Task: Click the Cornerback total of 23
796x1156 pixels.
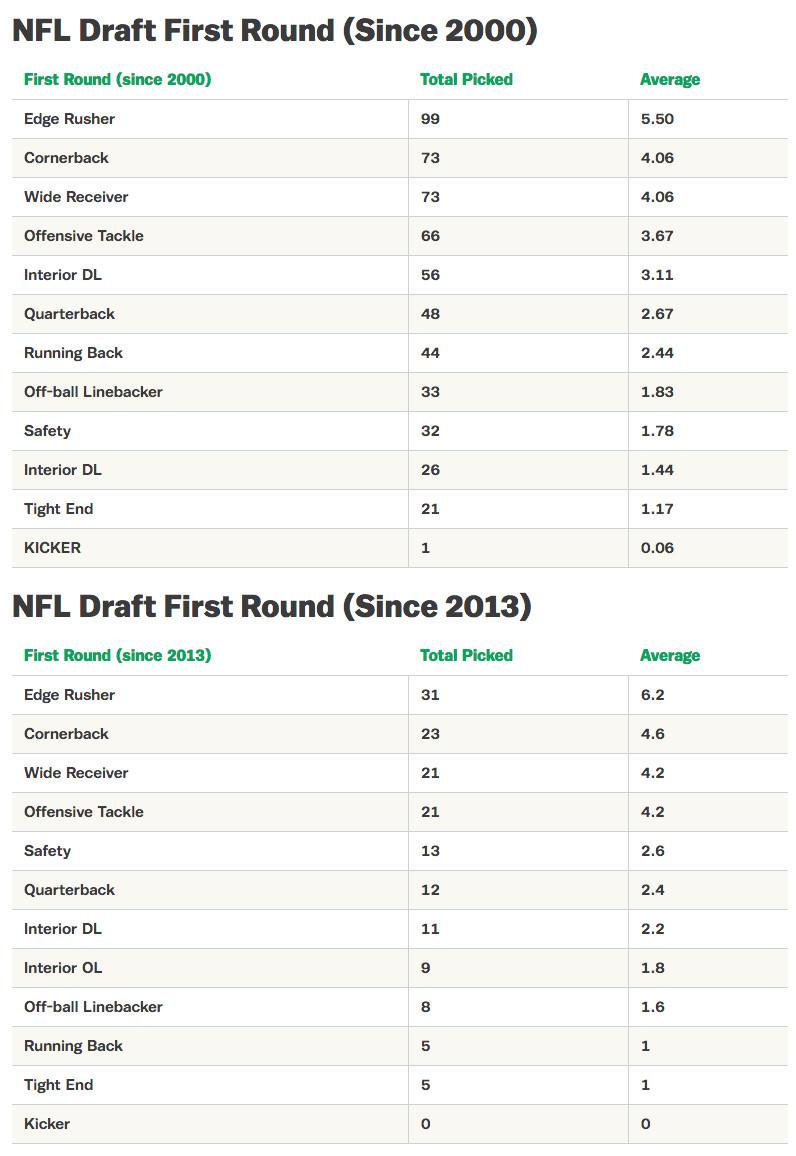Action: click(430, 733)
